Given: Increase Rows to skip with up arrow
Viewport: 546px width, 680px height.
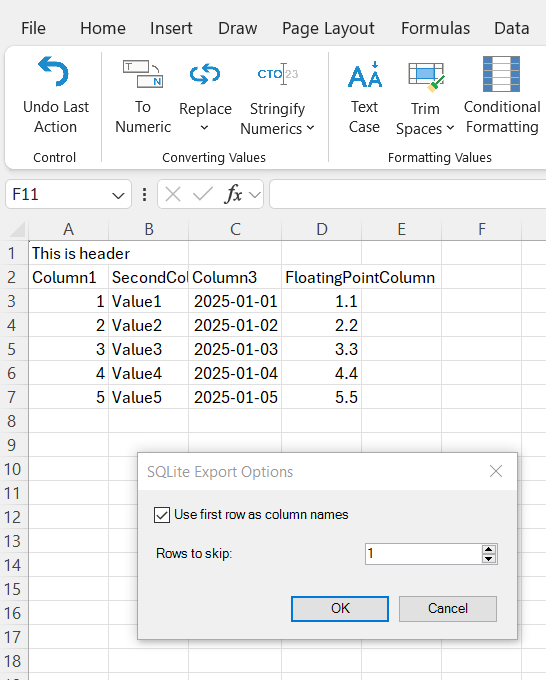Looking at the screenshot, I should 489,549.
